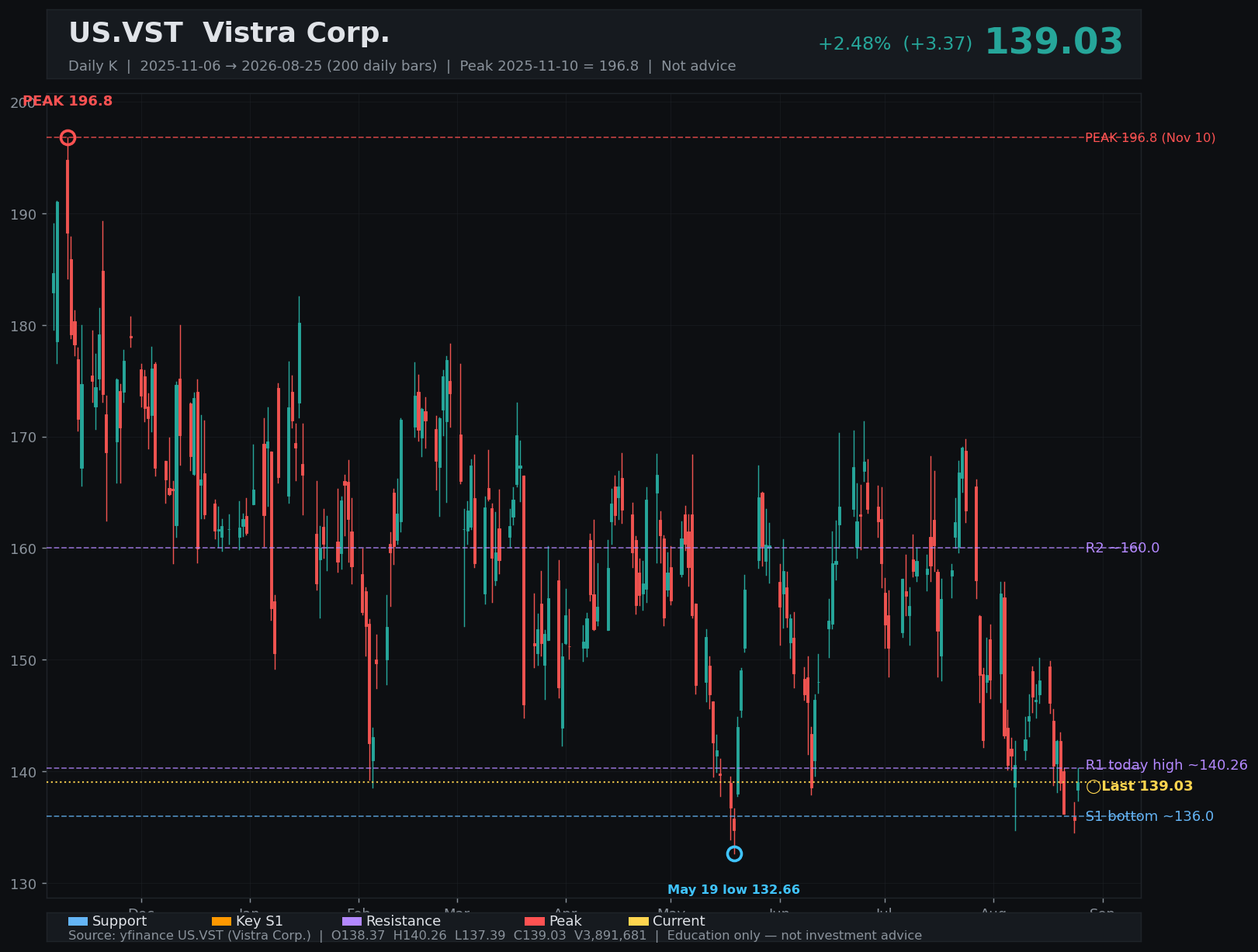Click the 170 y-axis tick label

click(x=23, y=438)
